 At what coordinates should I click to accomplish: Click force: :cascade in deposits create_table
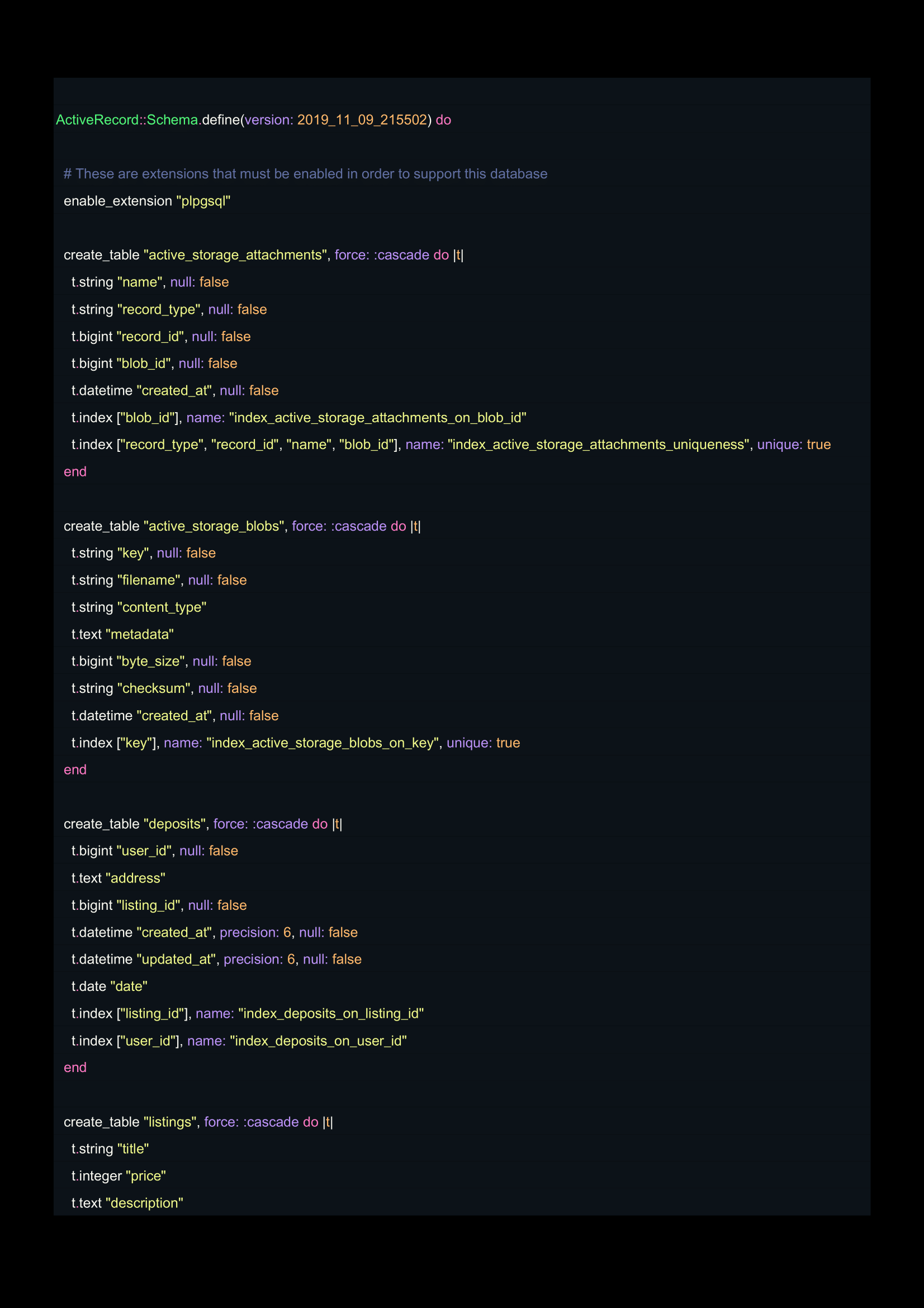260,824
